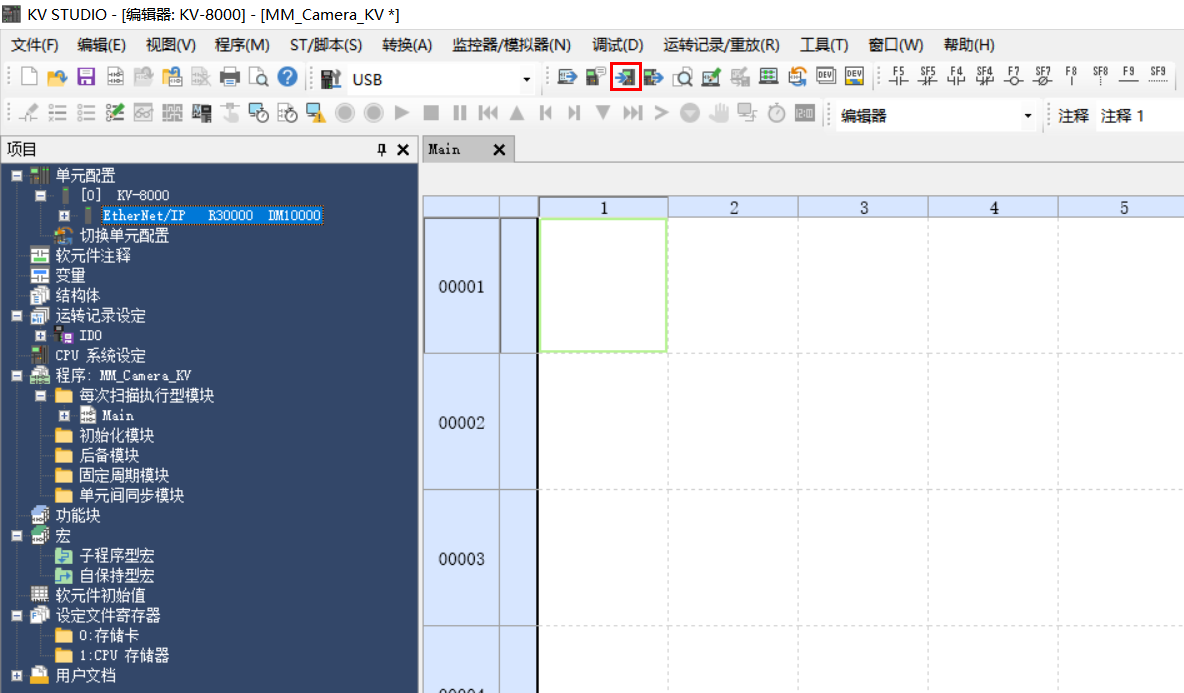Create a new project file

[28, 77]
